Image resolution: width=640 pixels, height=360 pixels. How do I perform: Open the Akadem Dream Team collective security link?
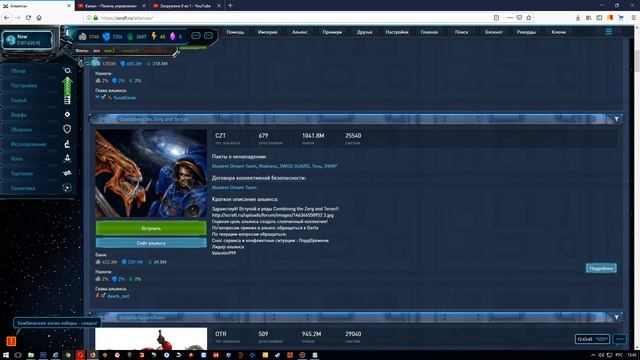234,187
